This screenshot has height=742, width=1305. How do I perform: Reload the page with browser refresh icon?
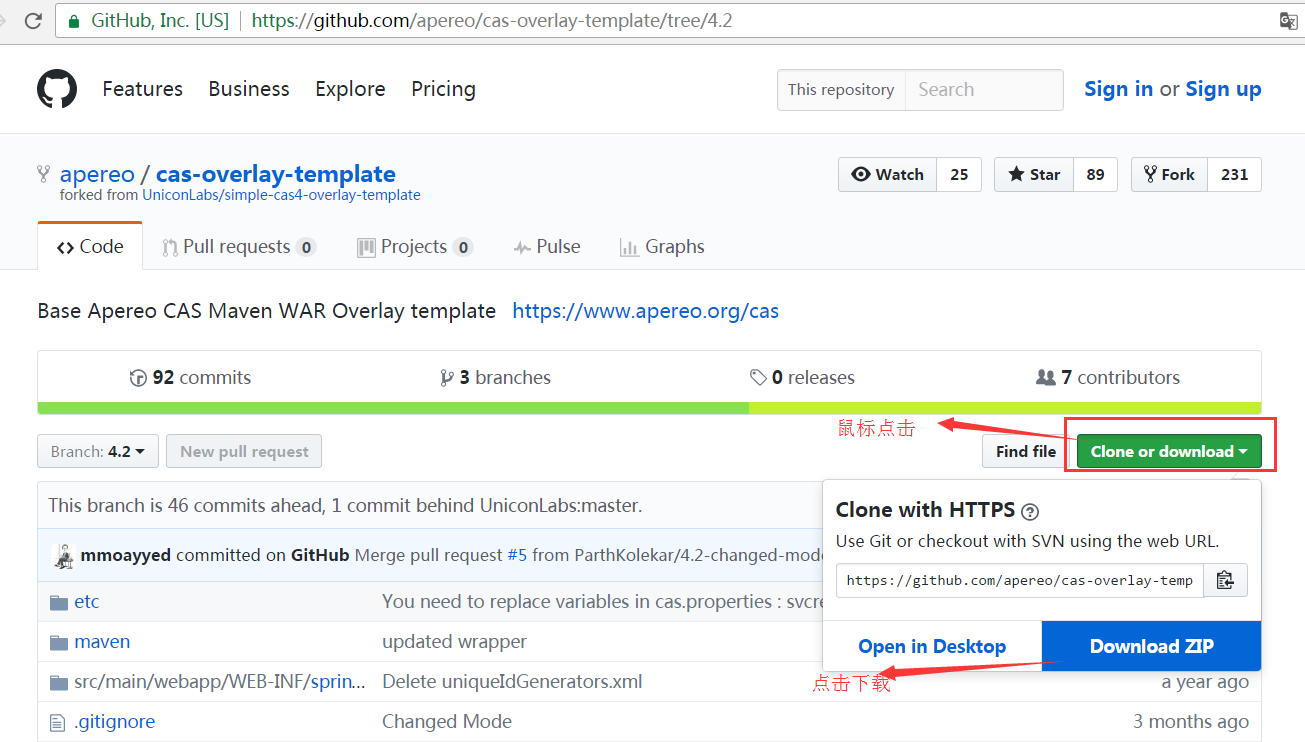[x=33, y=20]
